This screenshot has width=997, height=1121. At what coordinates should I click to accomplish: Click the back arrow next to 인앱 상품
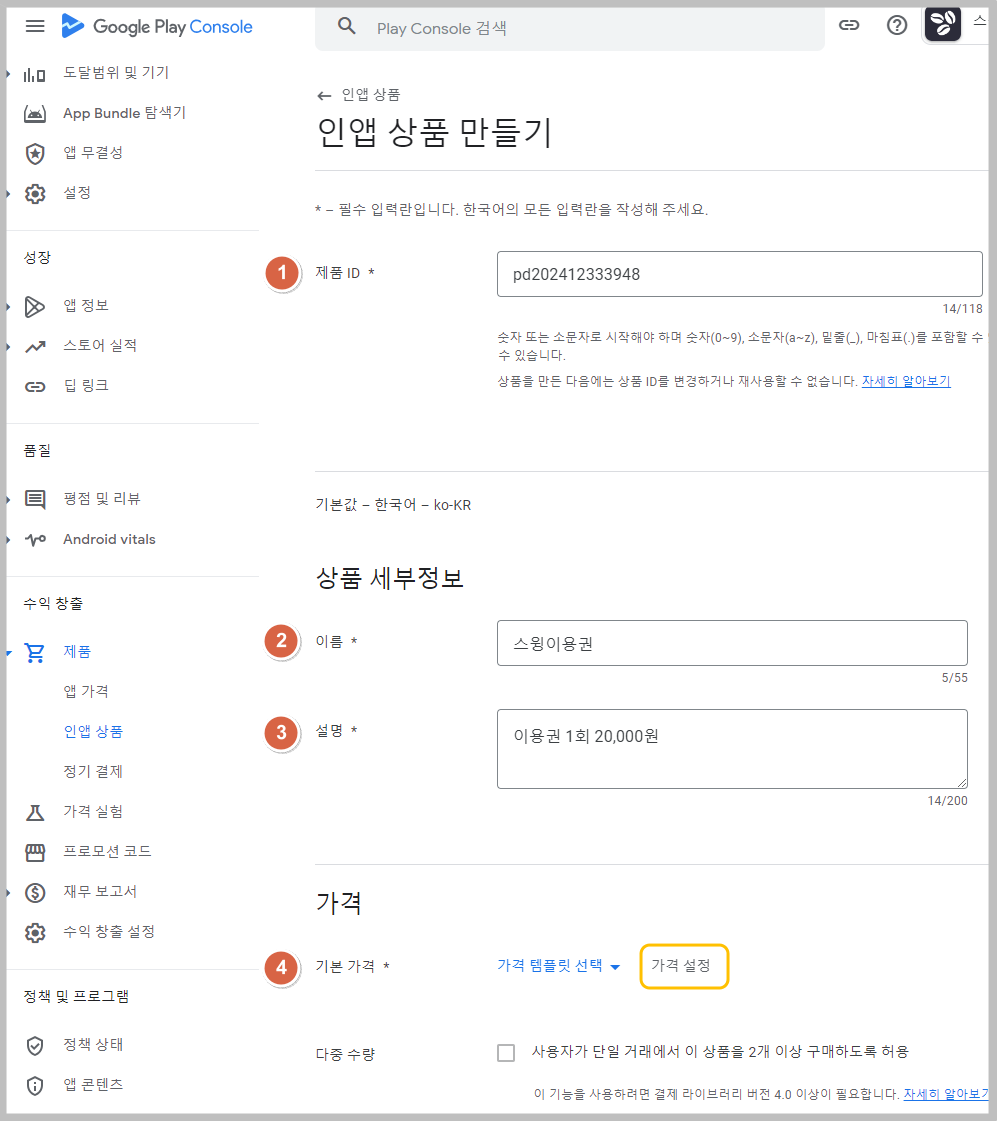[x=323, y=95]
